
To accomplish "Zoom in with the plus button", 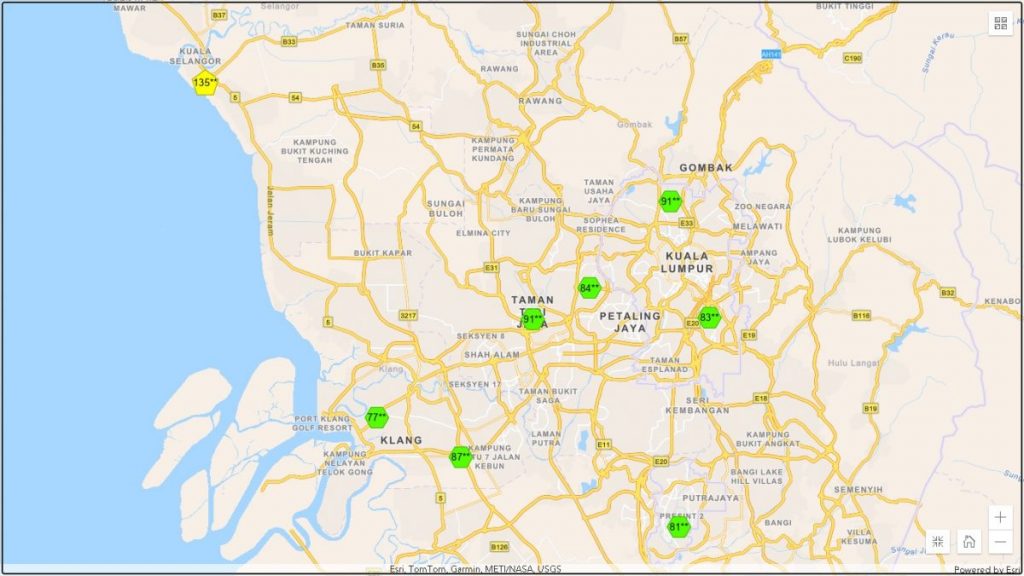I will pos(1000,517).
